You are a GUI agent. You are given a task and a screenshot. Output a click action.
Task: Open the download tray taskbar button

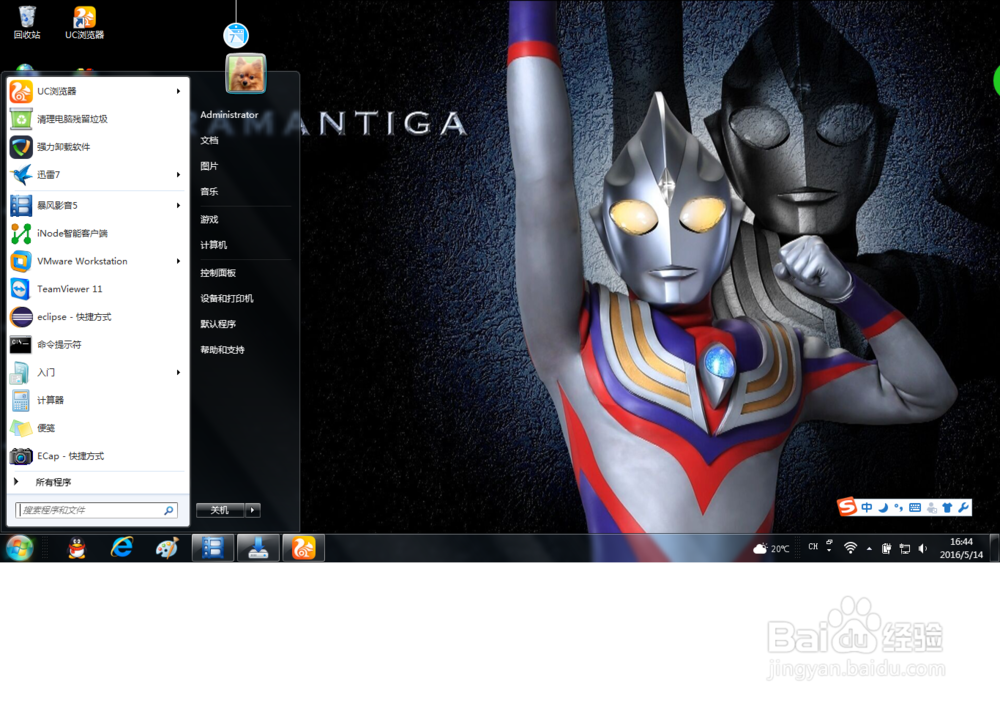(x=258, y=548)
